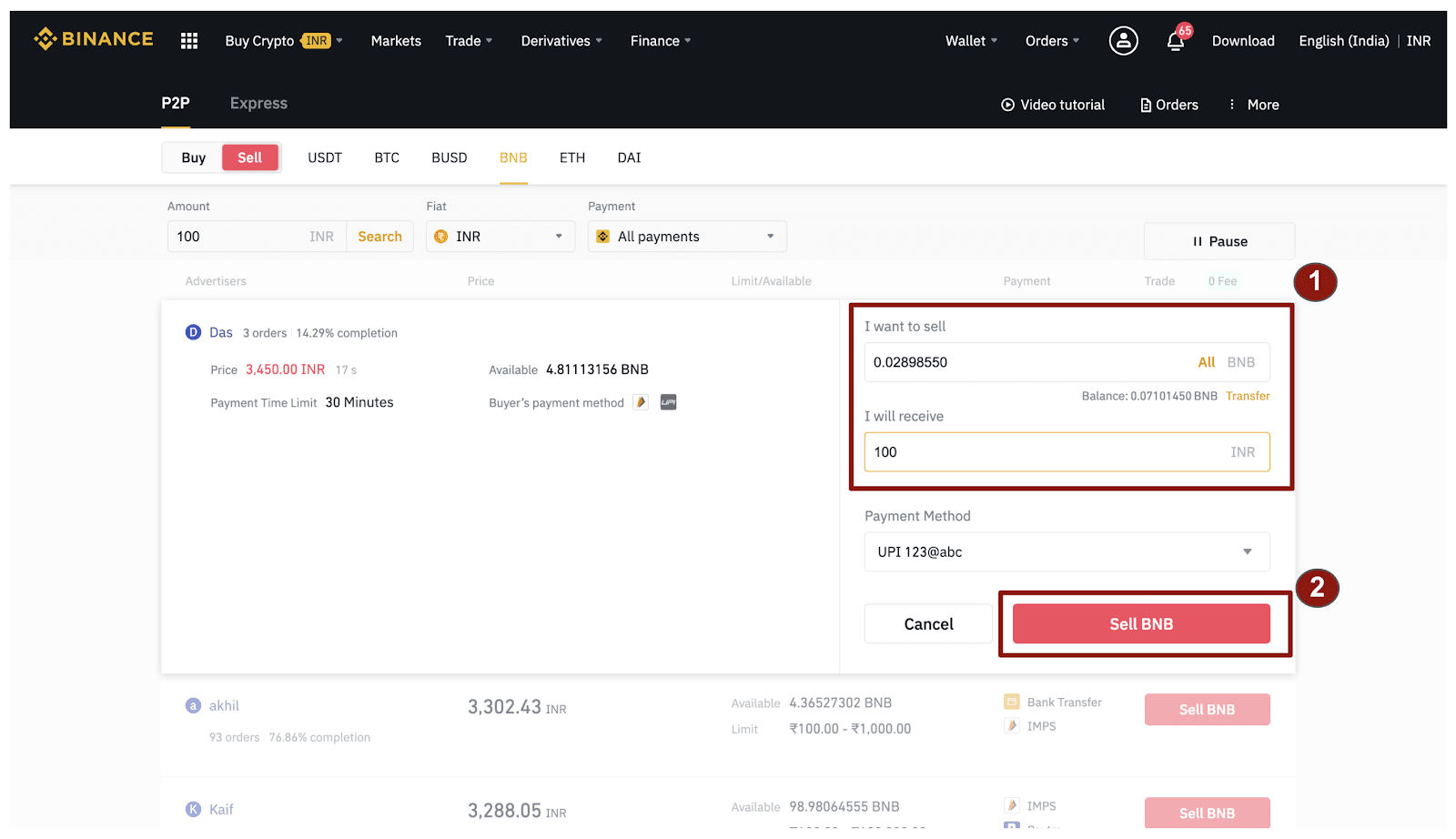Switch to Sell mode
Image resolution: width=1456 pixels, height=839 pixels.
[x=249, y=157]
